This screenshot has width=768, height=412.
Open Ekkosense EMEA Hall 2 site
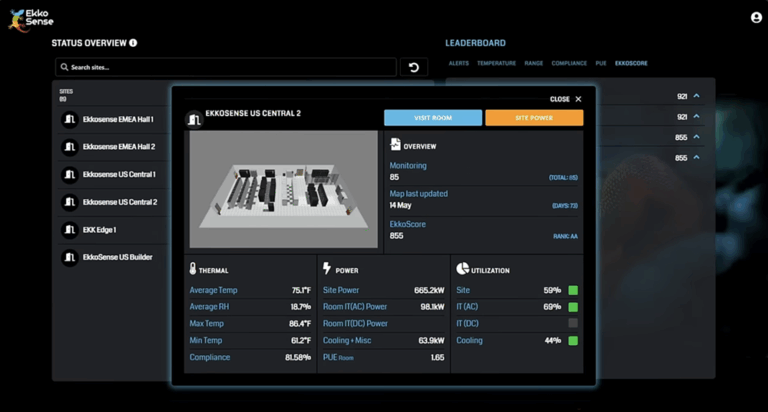click(119, 147)
